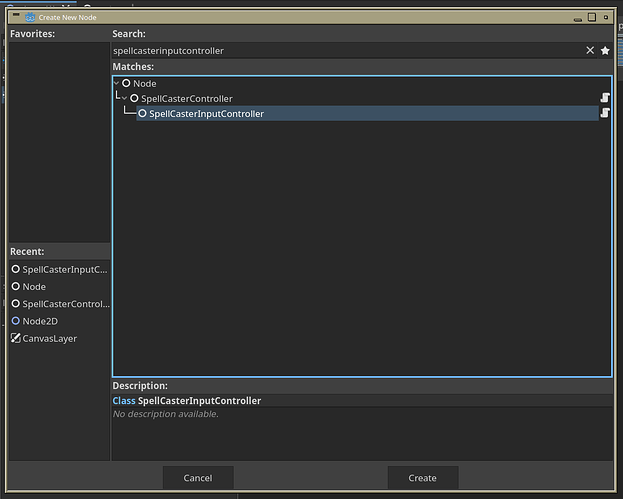Image resolution: width=623 pixels, height=499 pixels.
Task: Pick the recent Node2D entry
Action: tap(60, 321)
